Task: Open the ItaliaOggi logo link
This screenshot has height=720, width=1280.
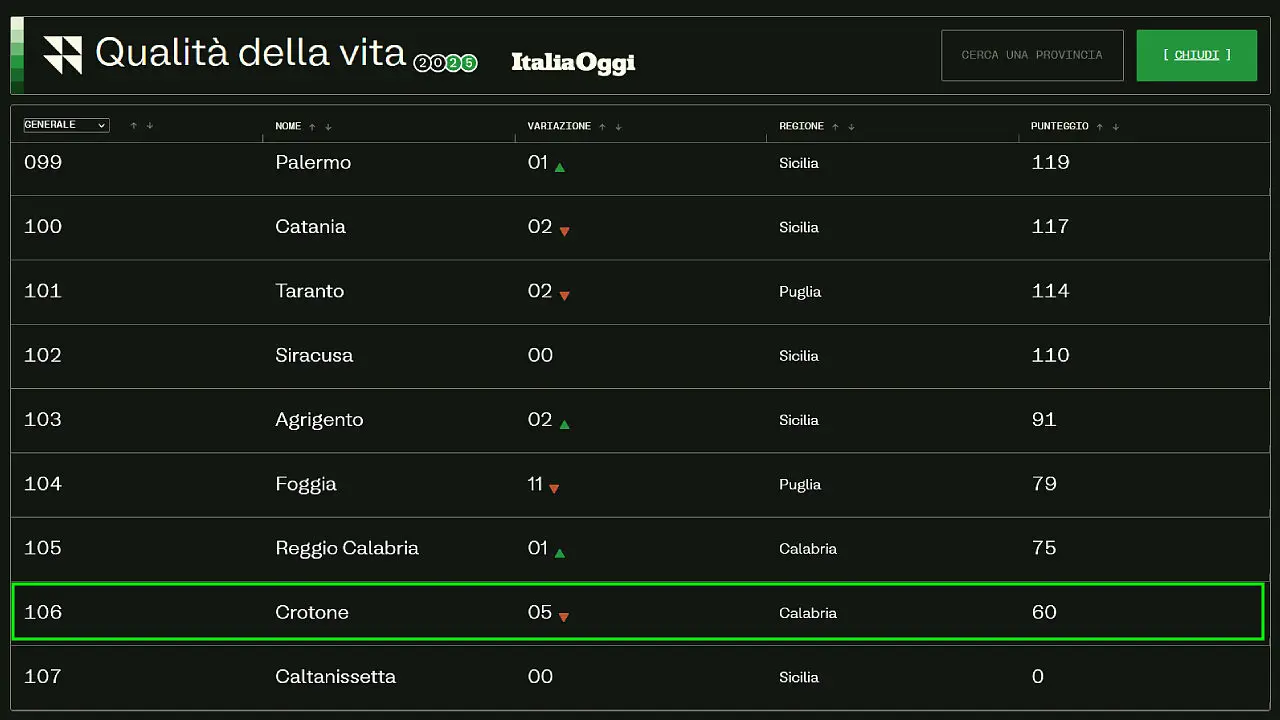Action: 573,62
